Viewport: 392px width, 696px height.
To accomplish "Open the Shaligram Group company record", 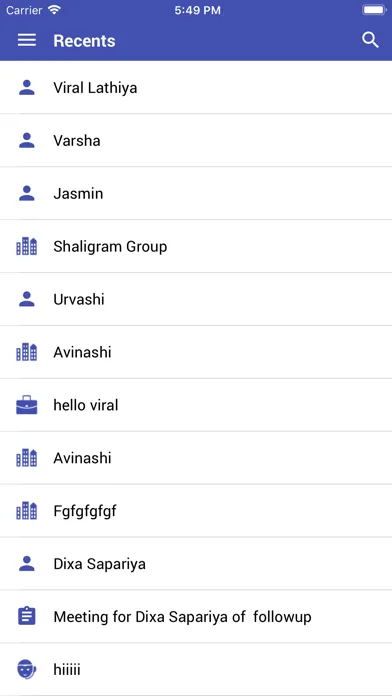I will (196, 246).
